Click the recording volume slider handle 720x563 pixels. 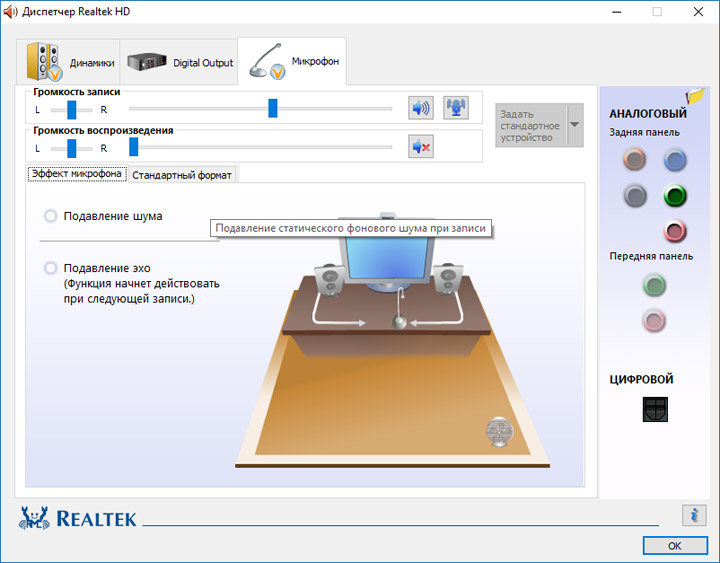pos(273,108)
